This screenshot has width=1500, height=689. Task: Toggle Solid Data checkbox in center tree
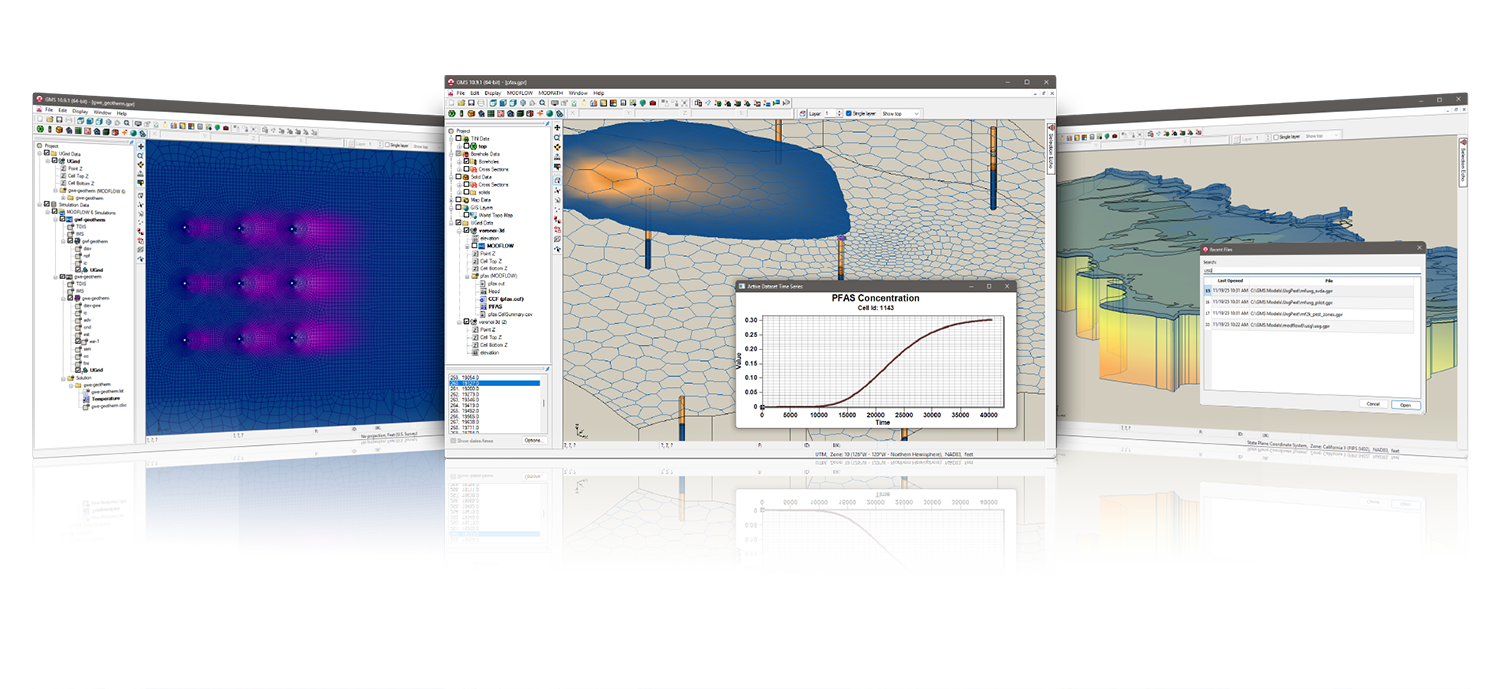tap(458, 176)
